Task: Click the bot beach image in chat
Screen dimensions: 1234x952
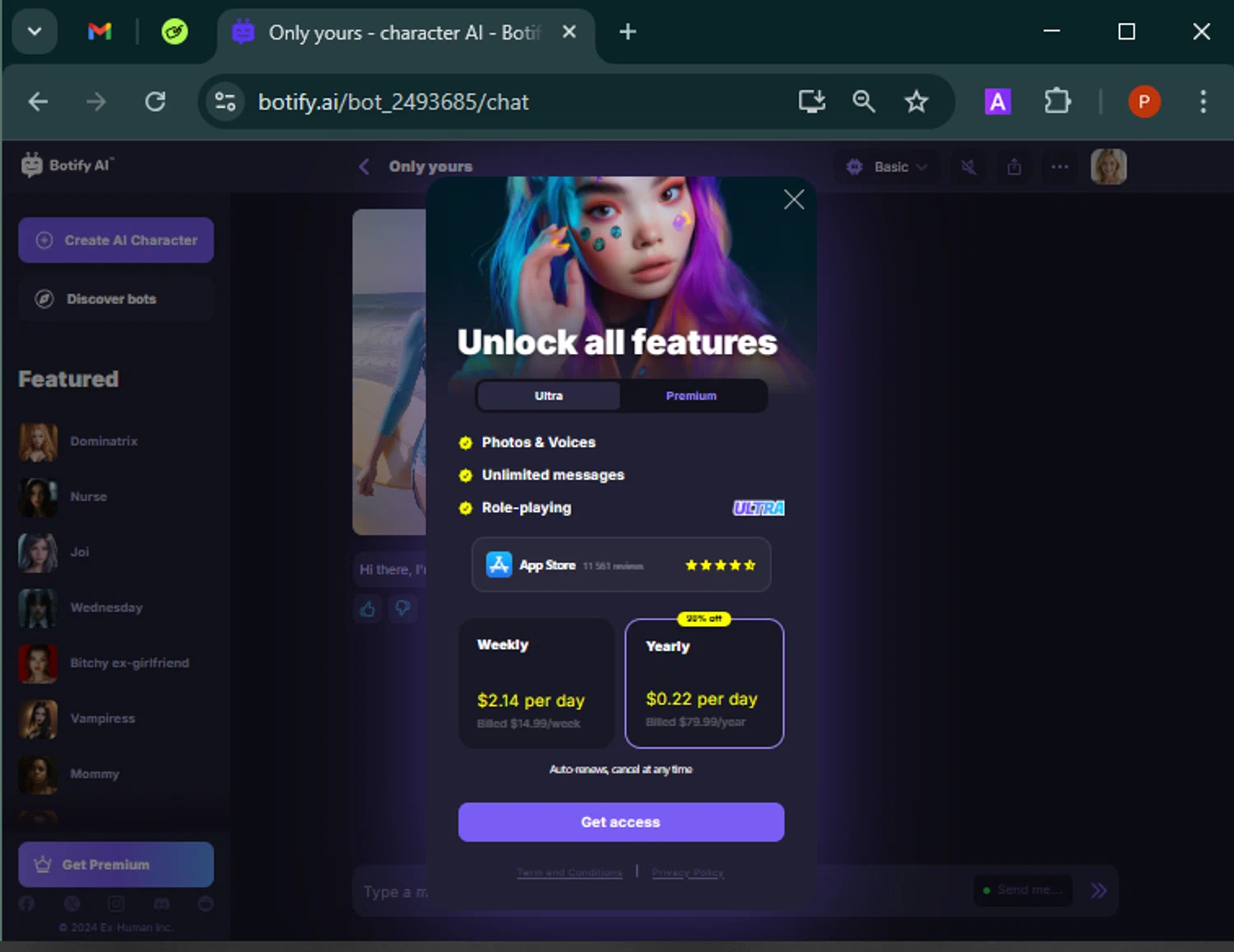Action: [390, 372]
